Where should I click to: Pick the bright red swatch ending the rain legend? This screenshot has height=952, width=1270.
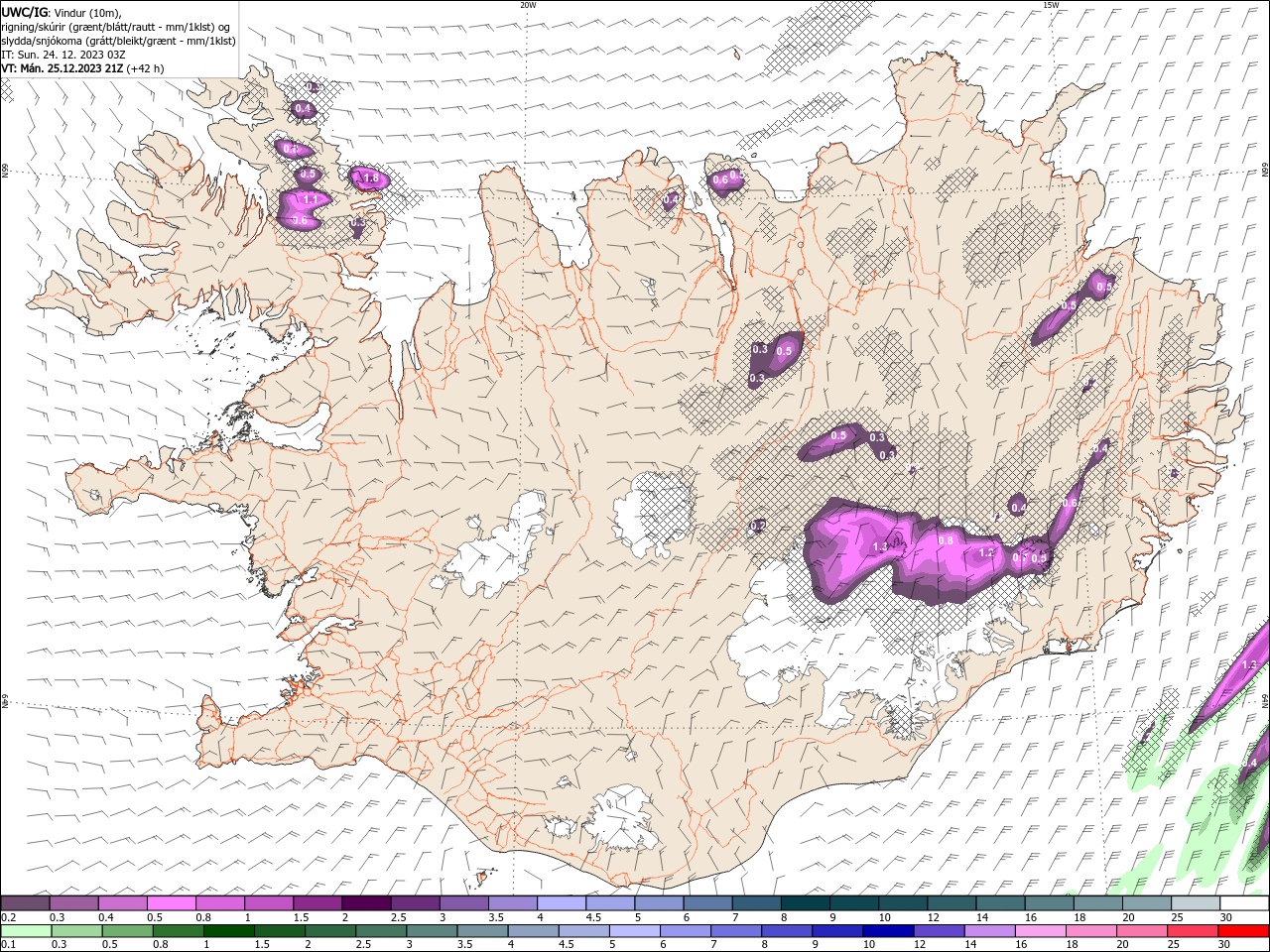click(x=1242, y=931)
